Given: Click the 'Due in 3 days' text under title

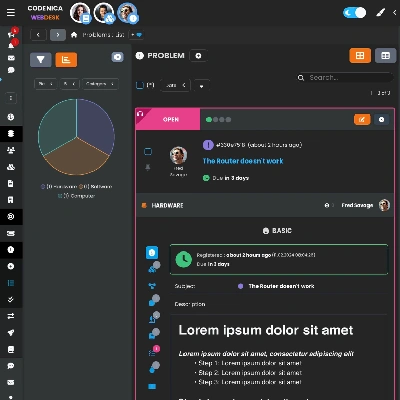Looking at the screenshot, I should click(231, 178).
